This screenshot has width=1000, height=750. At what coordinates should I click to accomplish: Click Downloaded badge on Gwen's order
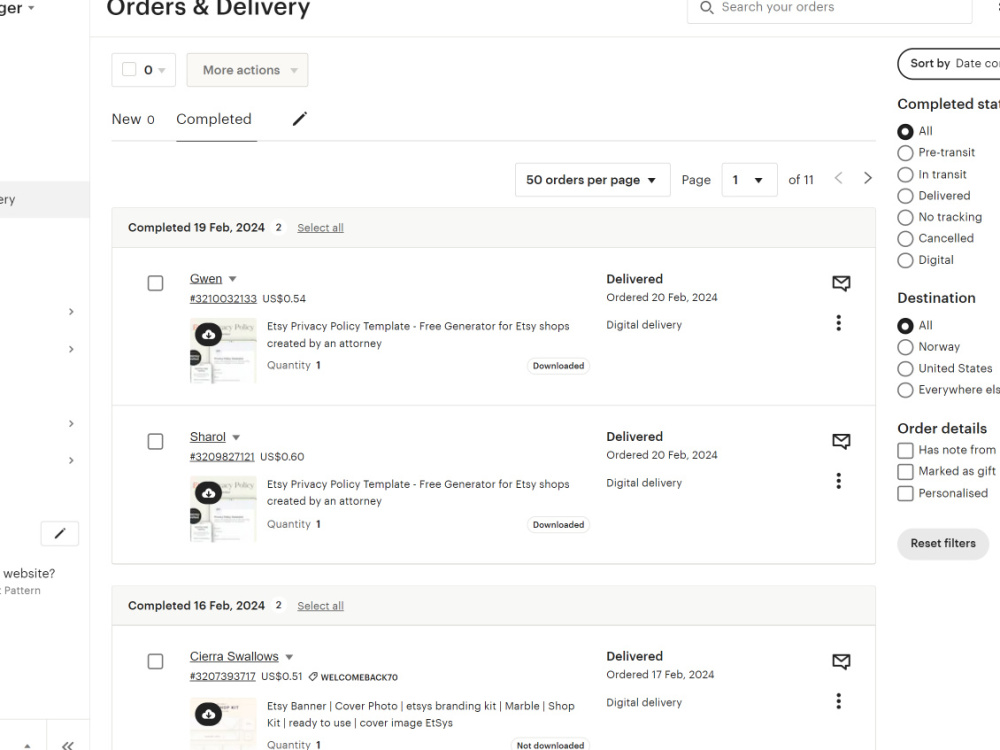pyautogui.click(x=559, y=366)
